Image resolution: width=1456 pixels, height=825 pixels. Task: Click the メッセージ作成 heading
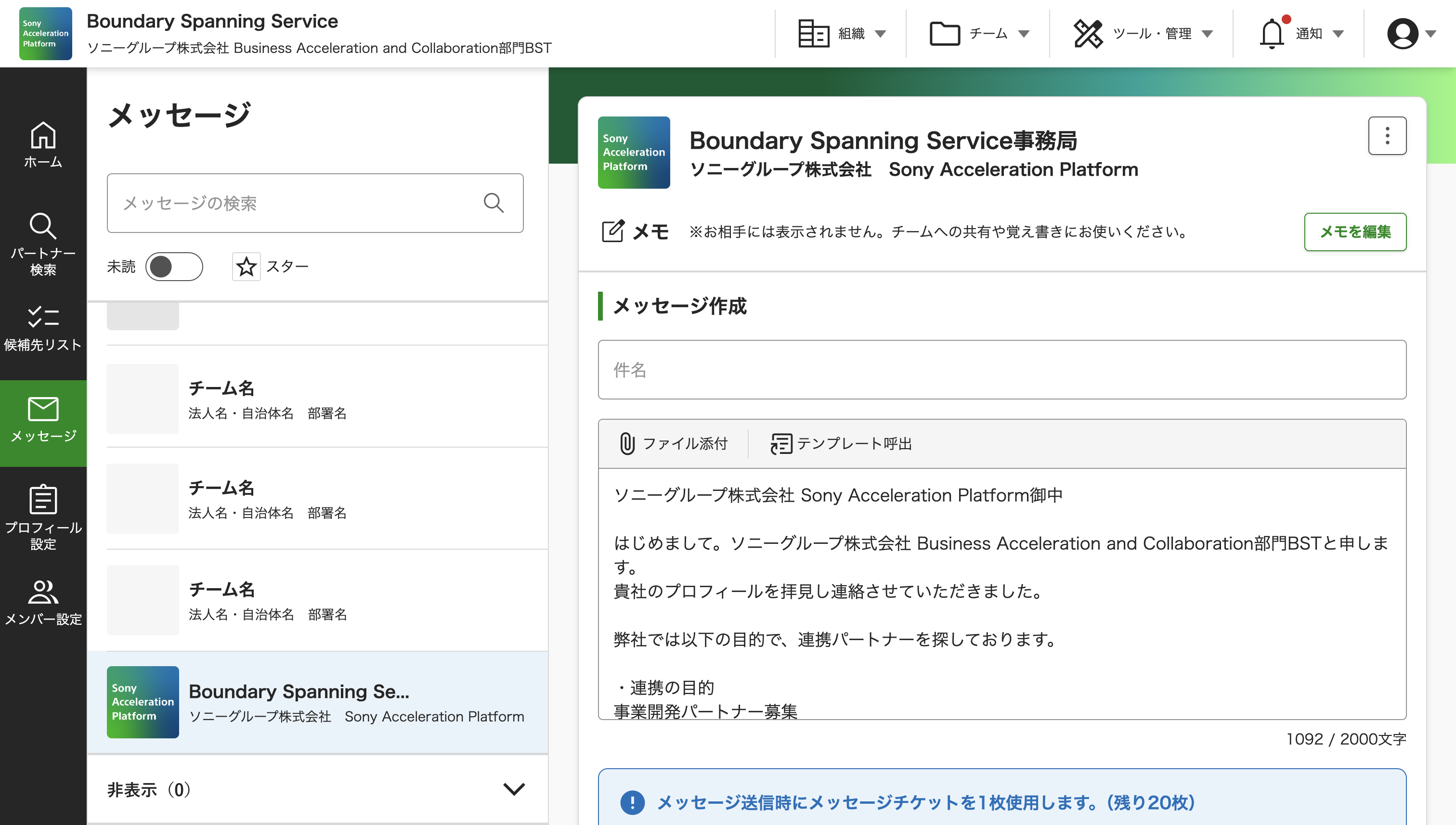[x=679, y=306]
